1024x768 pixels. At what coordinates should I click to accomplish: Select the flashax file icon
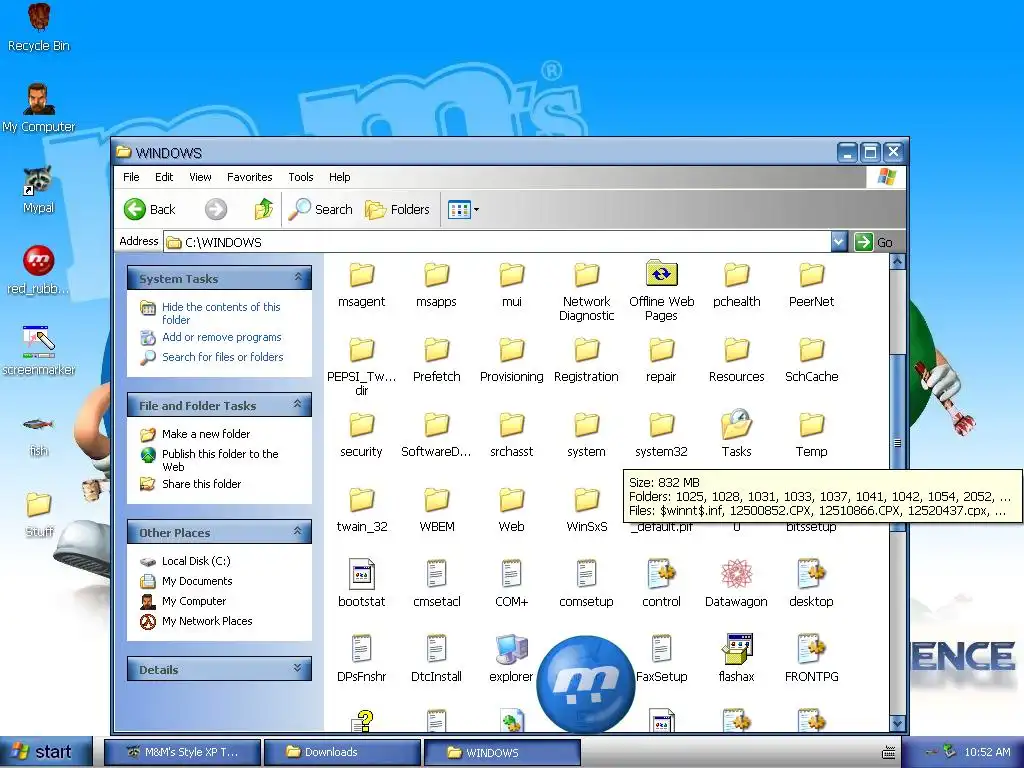tap(737, 650)
